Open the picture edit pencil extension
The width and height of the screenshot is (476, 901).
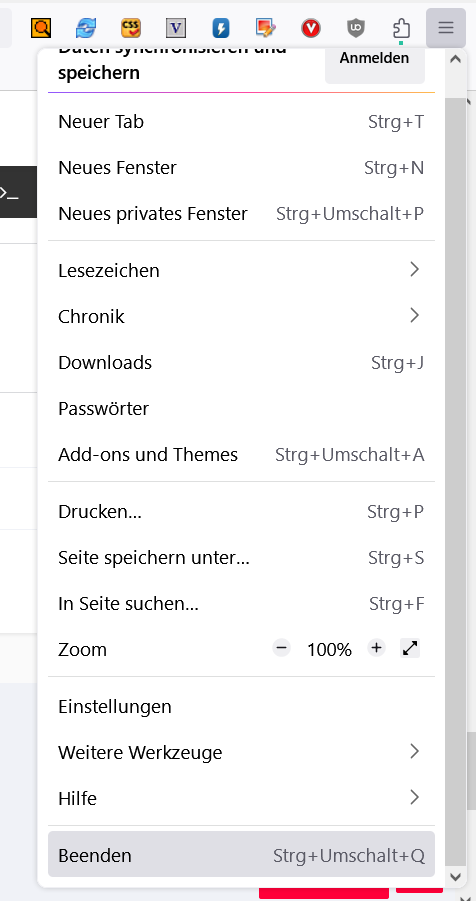coord(266,28)
